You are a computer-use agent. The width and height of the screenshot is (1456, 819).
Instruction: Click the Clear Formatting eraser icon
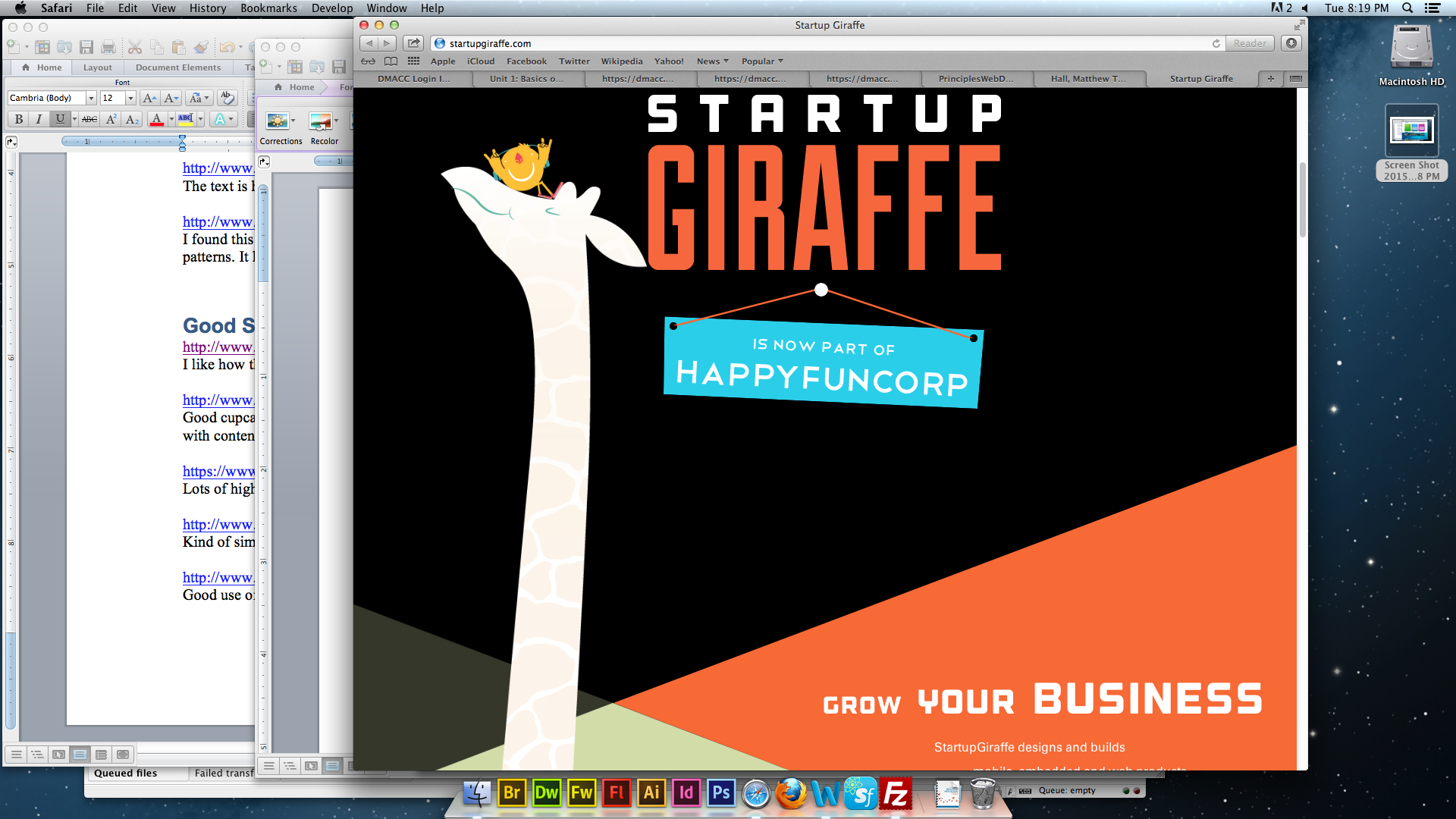[x=227, y=98]
